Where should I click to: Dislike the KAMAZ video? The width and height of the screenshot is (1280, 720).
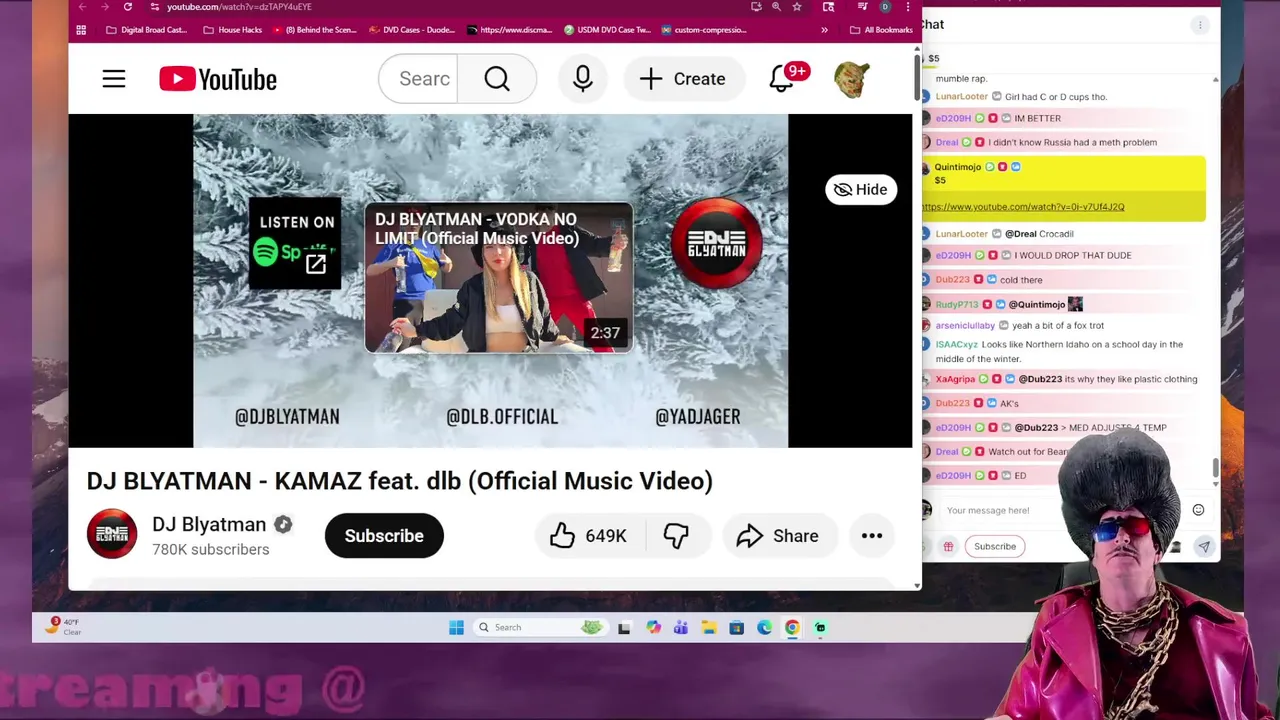[x=676, y=536]
